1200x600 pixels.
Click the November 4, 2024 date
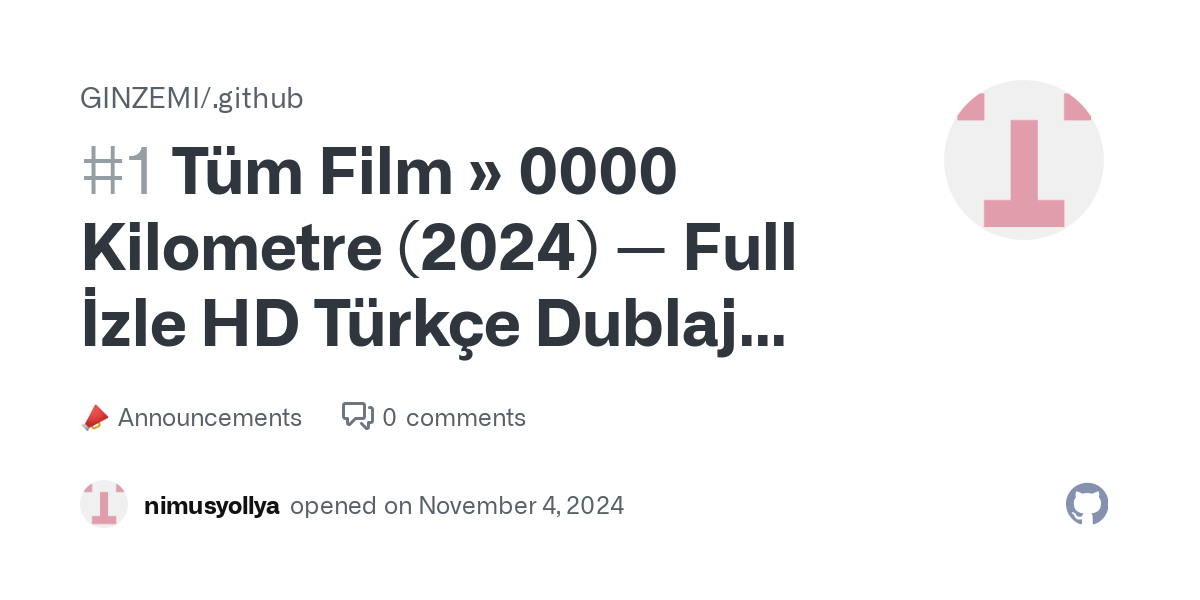(520, 506)
